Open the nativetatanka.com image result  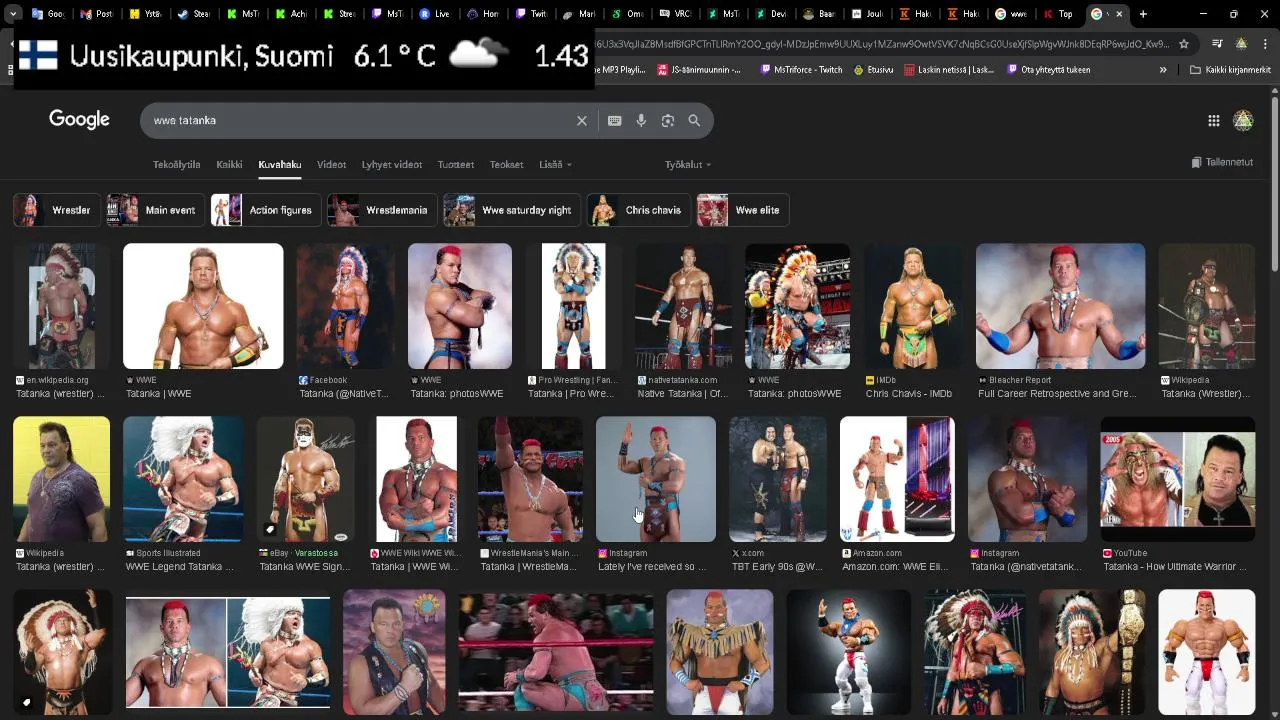(x=684, y=306)
